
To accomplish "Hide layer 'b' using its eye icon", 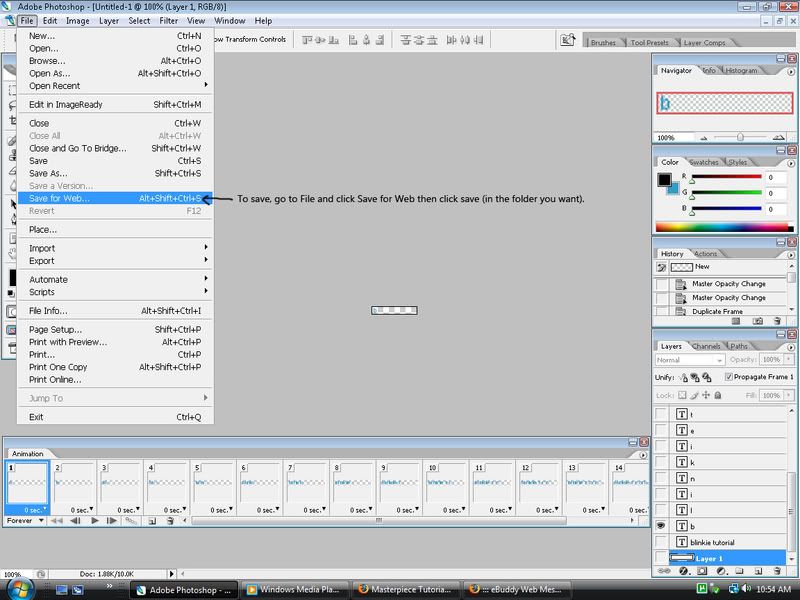I will 661,526.
